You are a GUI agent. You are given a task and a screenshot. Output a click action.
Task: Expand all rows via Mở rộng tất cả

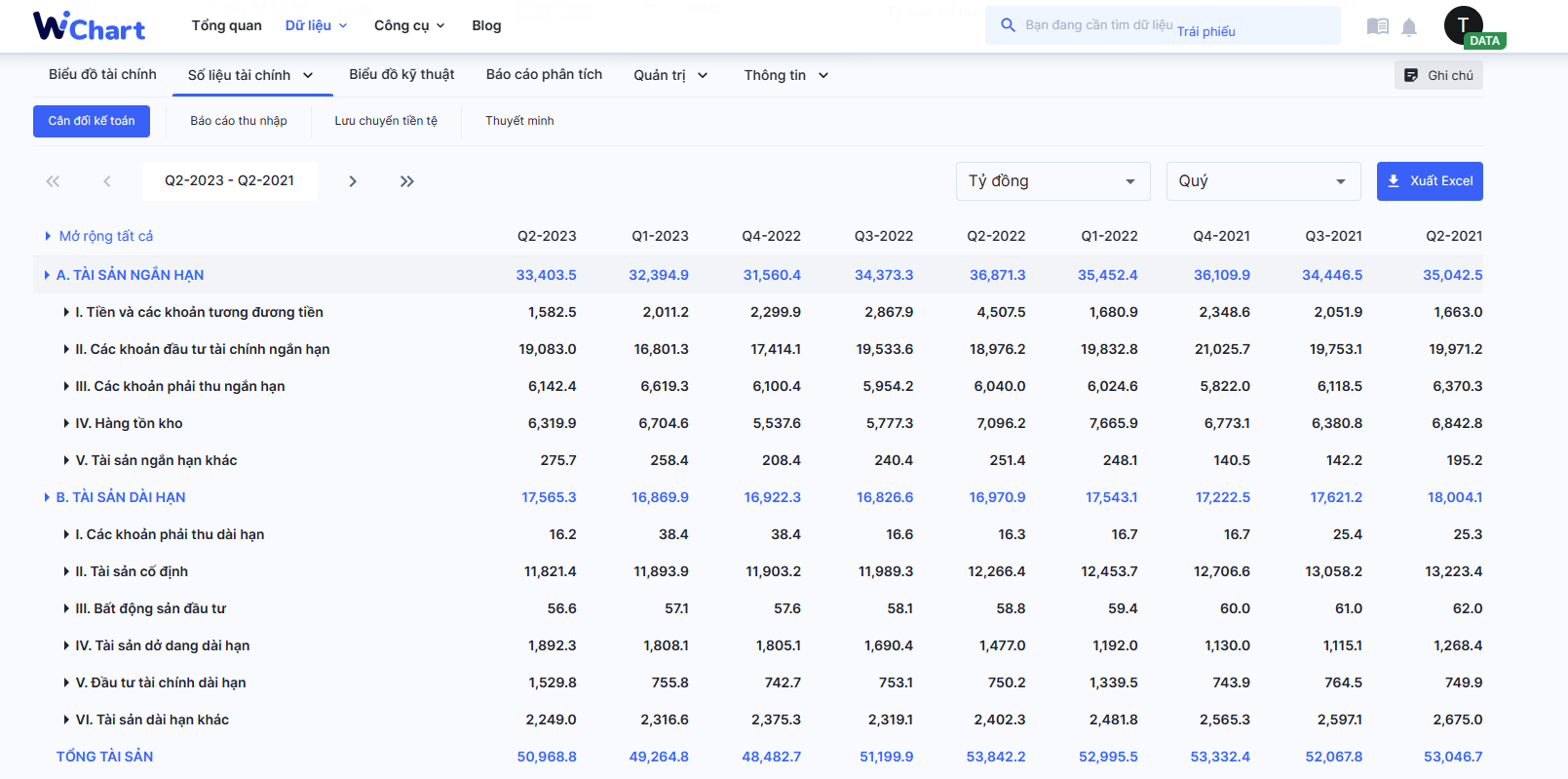98,236
